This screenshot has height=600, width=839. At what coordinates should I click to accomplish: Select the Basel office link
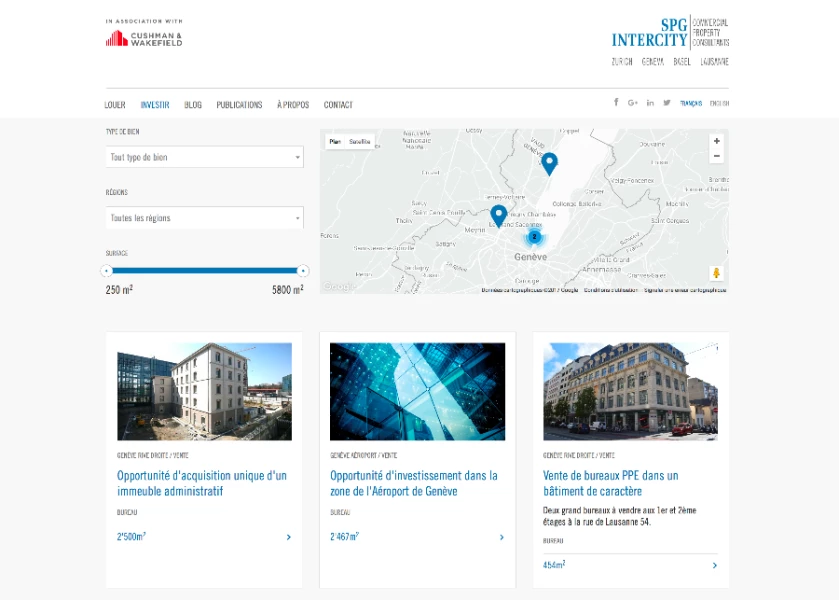[x=682, y=62]
